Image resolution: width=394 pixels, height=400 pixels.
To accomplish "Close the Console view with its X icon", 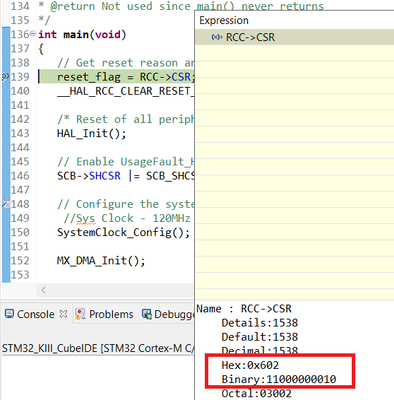I will [x=63, y=314].
